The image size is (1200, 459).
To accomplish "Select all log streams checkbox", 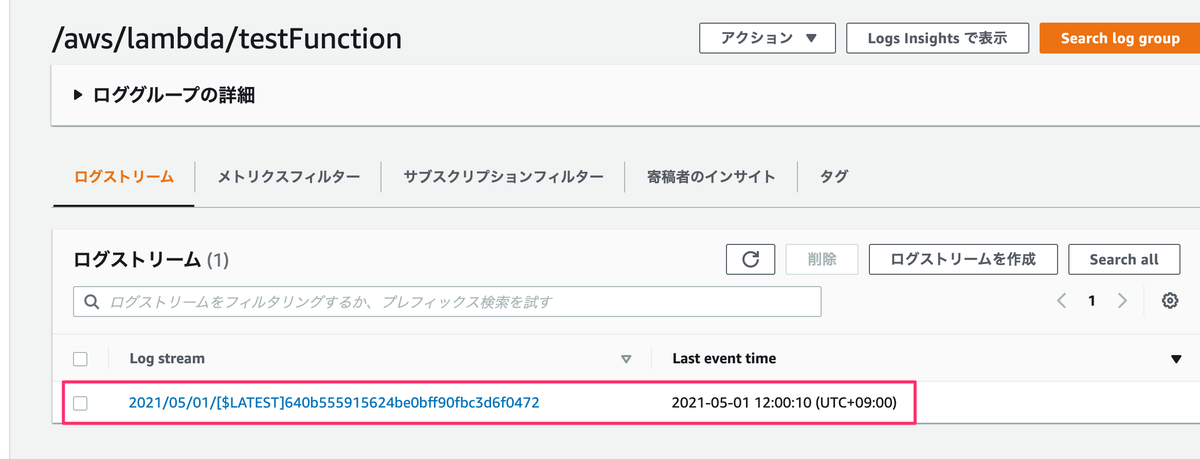I will point(81,359).
